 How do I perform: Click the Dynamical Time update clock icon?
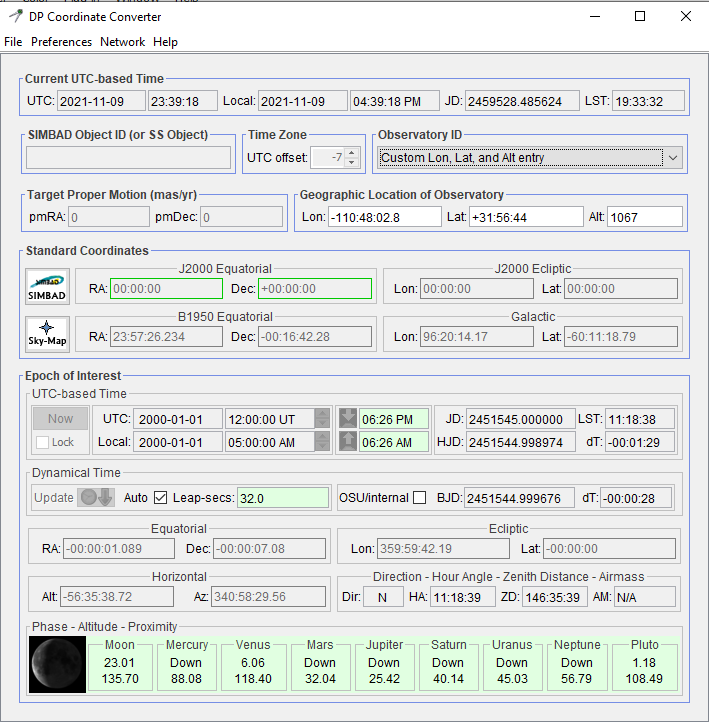click(98, 497)
